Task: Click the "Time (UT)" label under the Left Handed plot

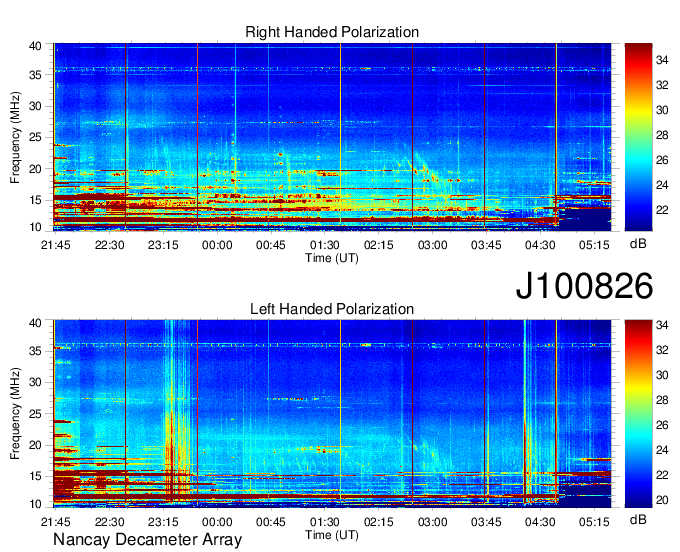Action: [332, 535]
